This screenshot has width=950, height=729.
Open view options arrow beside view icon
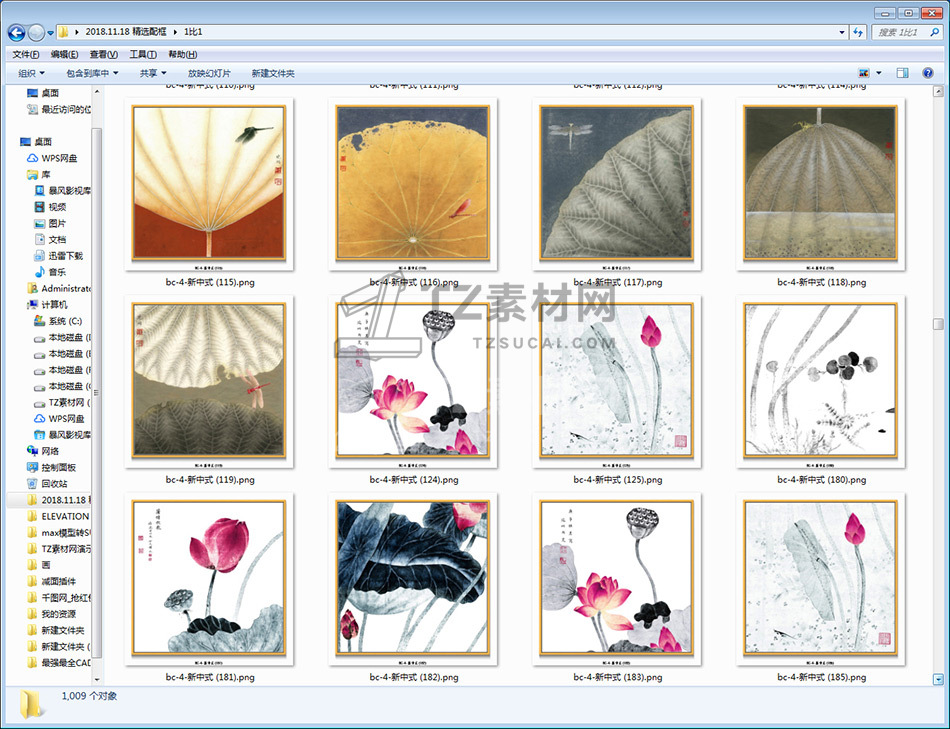[879, 73]
